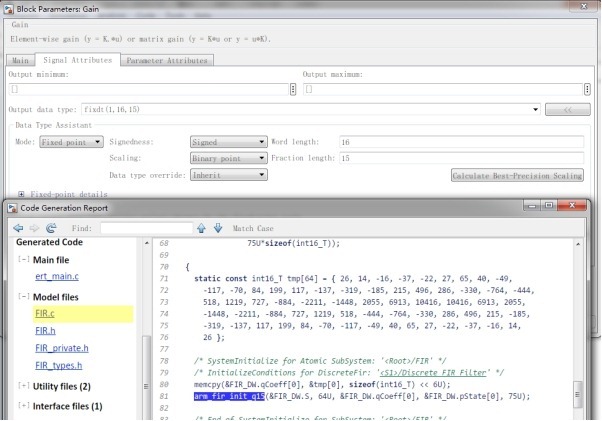Open the Signedness dropdown
Viewport: 602px width, 421px height.
tap(229, 142)
